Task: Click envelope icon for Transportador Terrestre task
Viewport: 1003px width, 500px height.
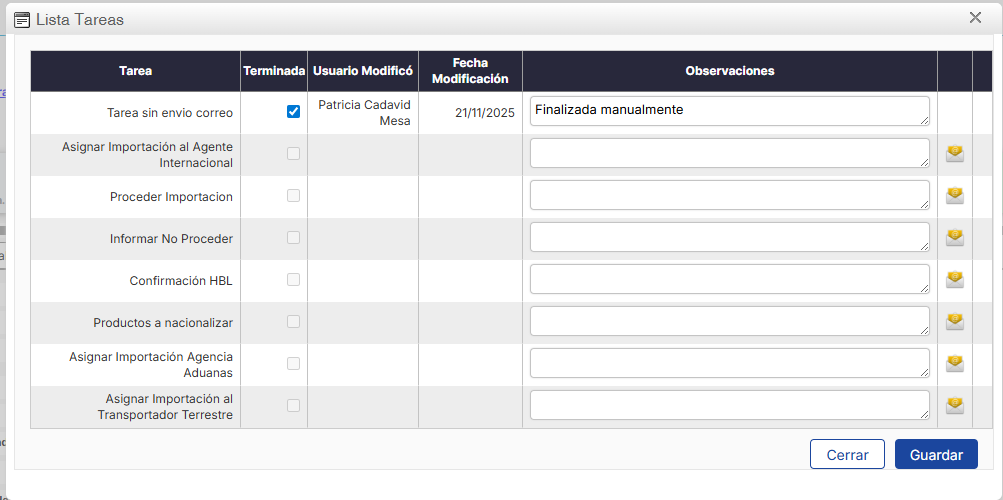Action: 955,405
